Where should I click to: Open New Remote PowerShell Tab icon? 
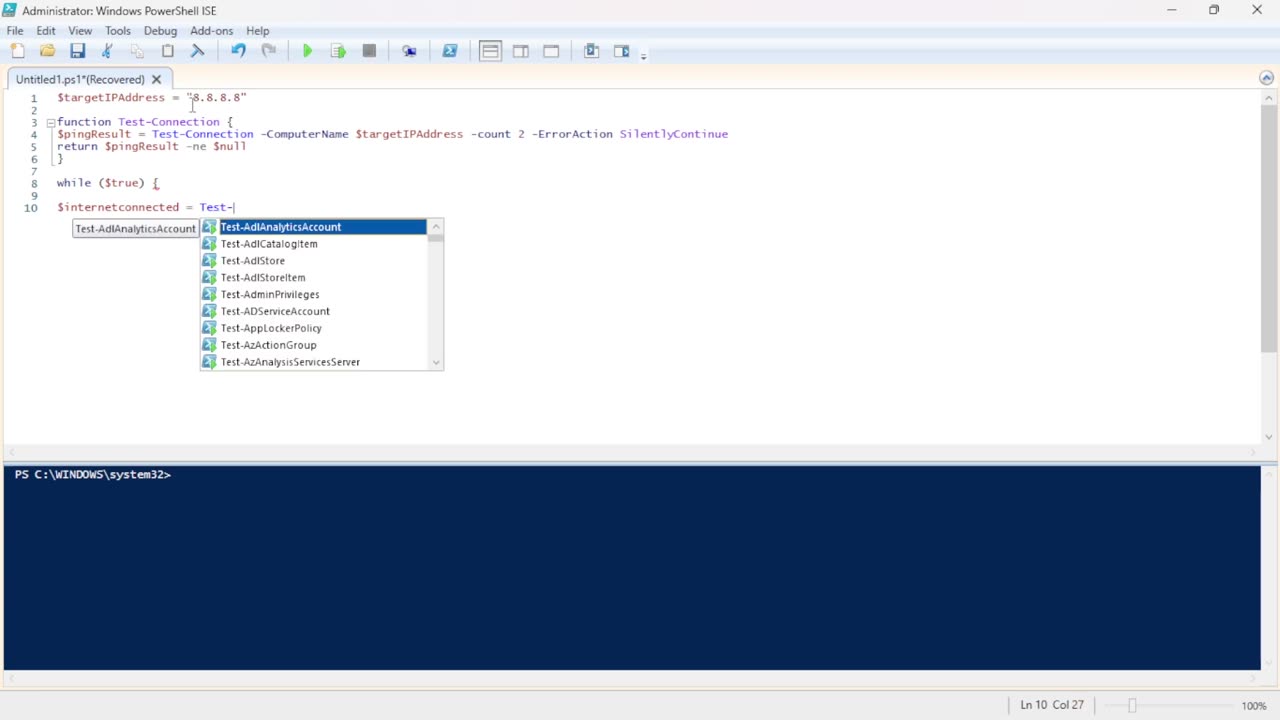[x=409, y=51]
